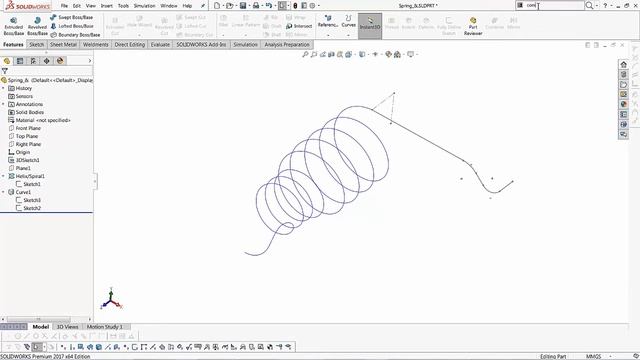The height and width of the screenshot is (360, 640).
Task: Open DisplayManager tab
Action: pos(60,61)
